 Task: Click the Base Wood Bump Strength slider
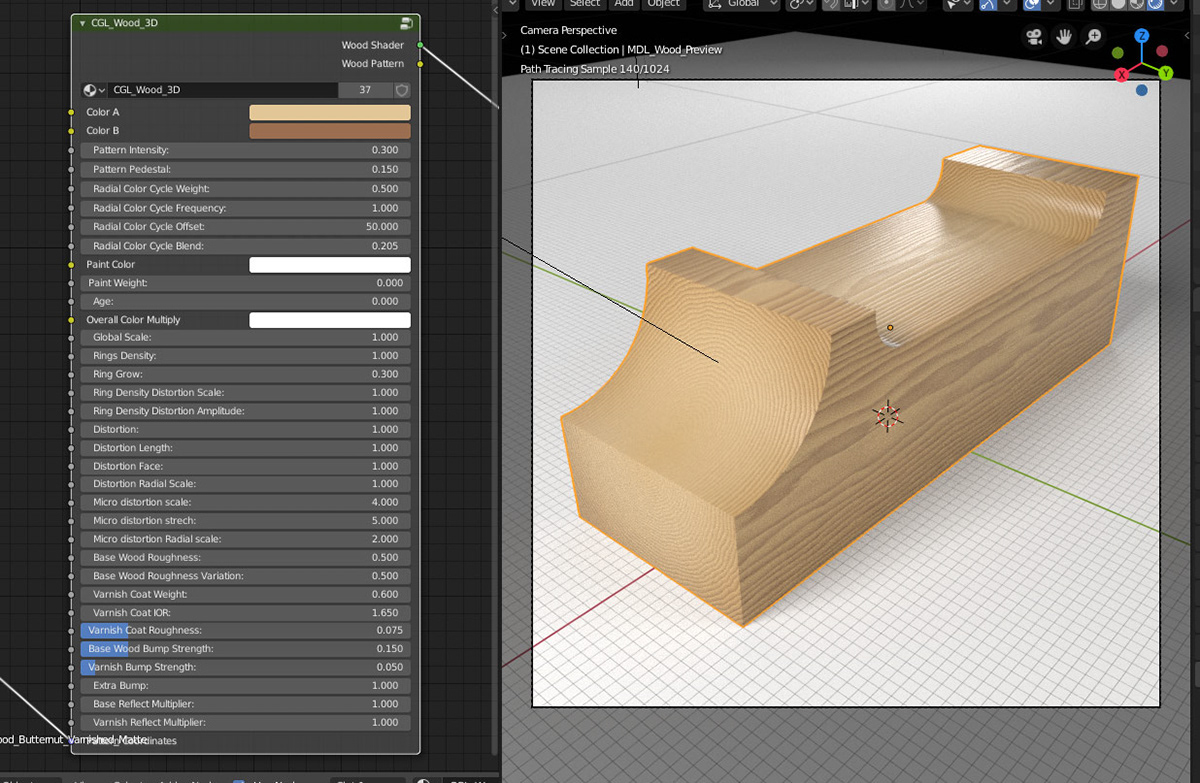point(245,649)
